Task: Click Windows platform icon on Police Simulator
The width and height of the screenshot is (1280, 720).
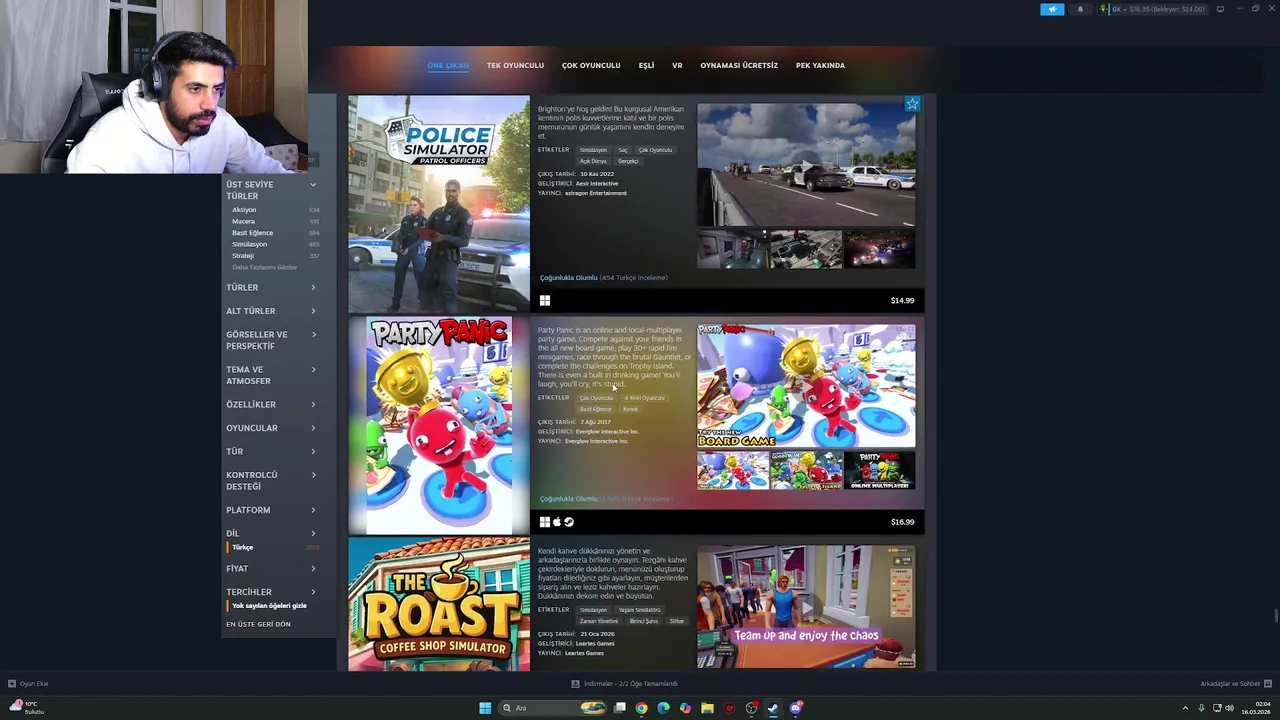Action: point(545,300)
